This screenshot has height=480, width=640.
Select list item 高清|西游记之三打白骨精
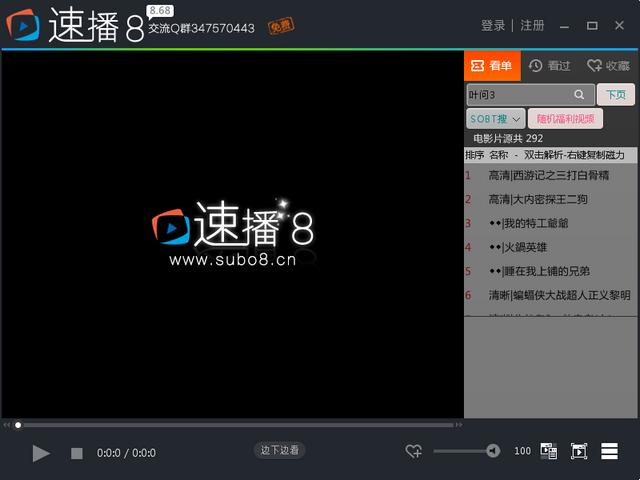coord(550,176)
